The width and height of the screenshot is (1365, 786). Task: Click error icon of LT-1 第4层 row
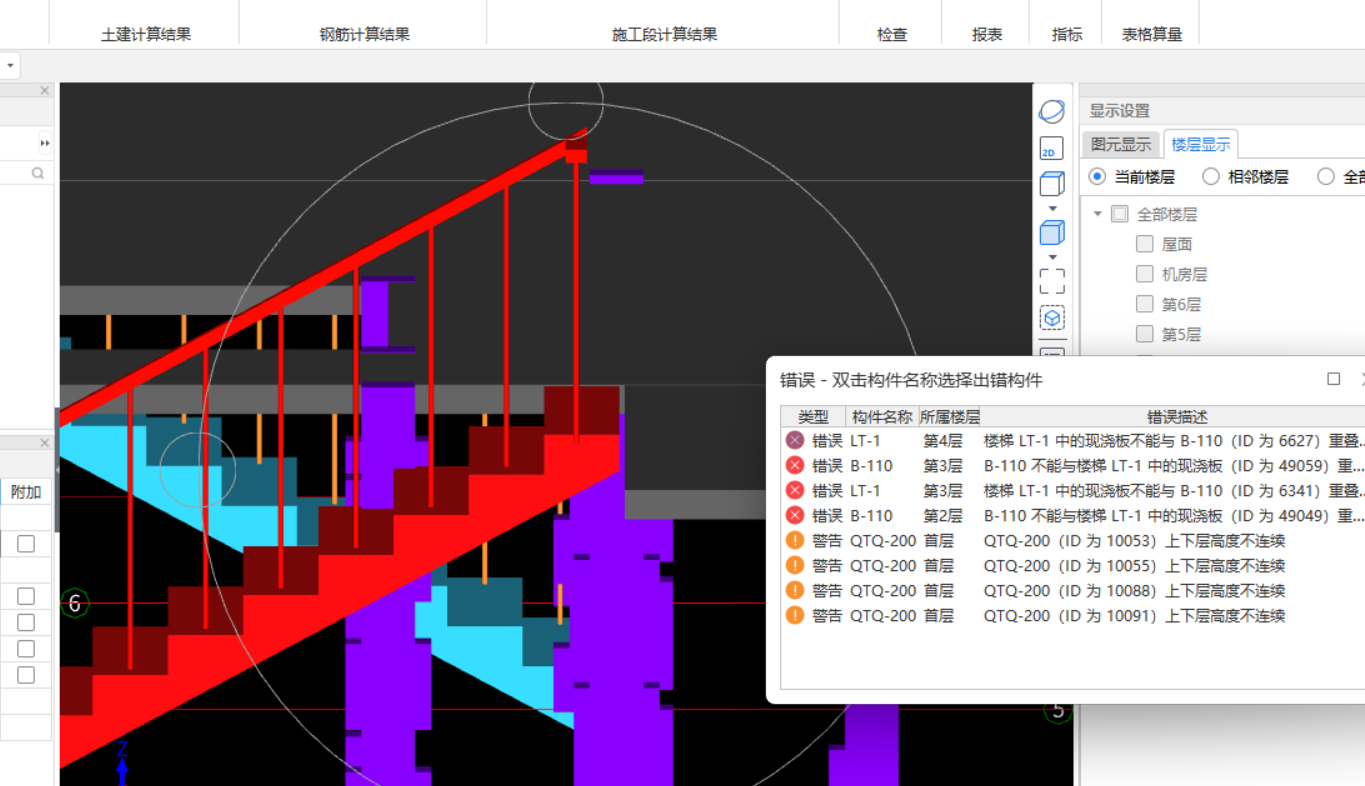tap(795, 440)
